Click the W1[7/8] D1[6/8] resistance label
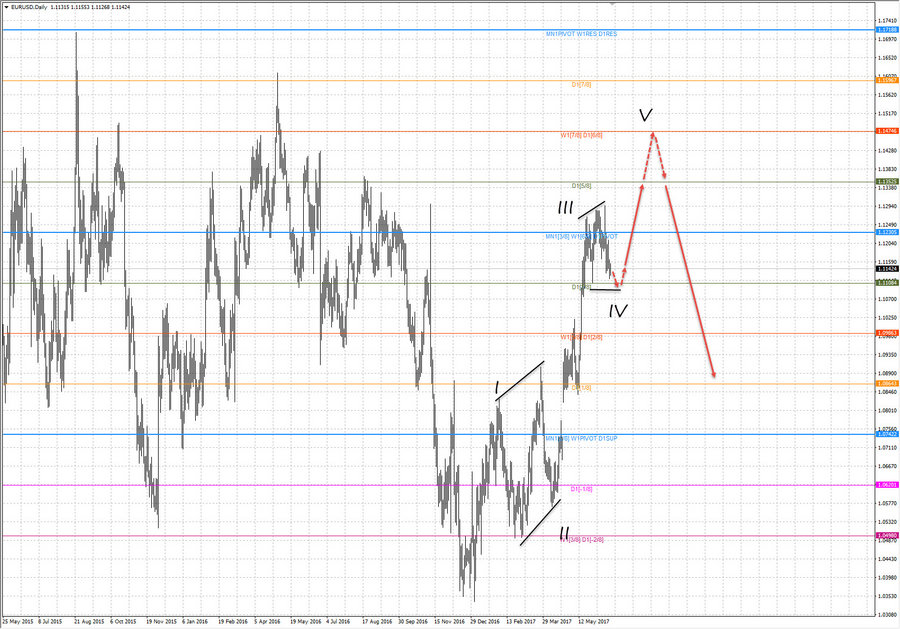 [580, 135]
